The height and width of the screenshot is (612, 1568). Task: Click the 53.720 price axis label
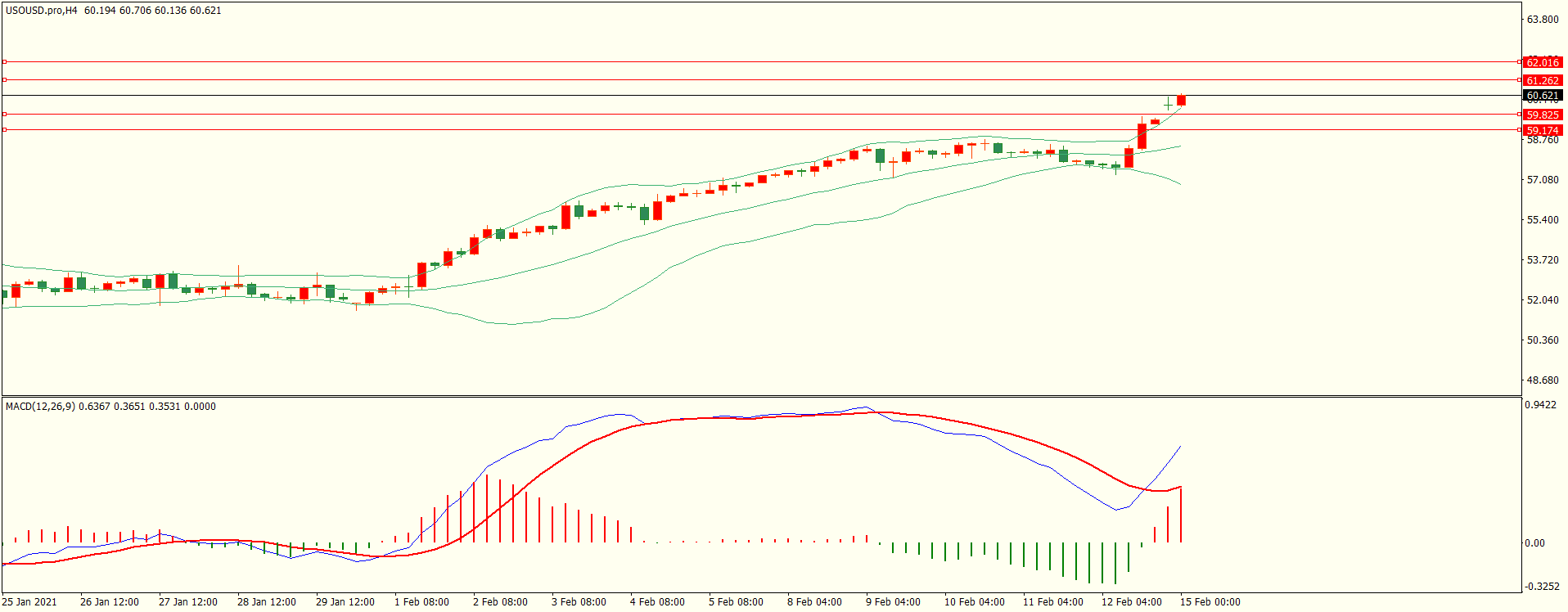tap(1543, 260)
